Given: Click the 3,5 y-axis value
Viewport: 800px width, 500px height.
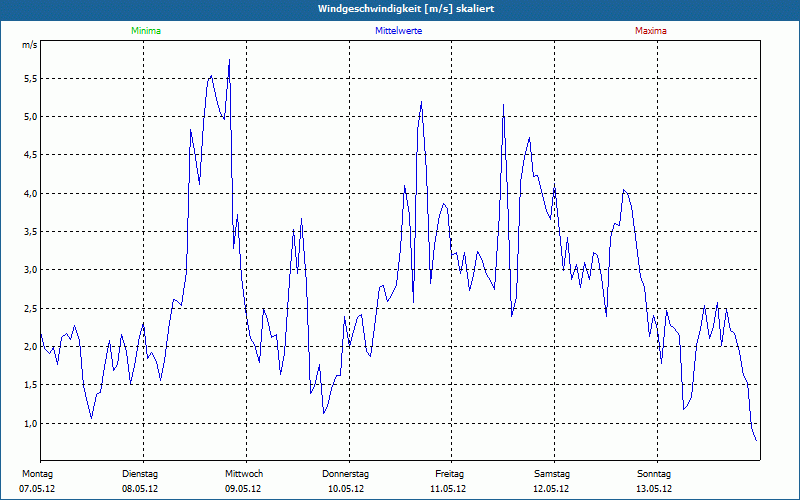Looking at the screenshot, I should pos(29,232).
